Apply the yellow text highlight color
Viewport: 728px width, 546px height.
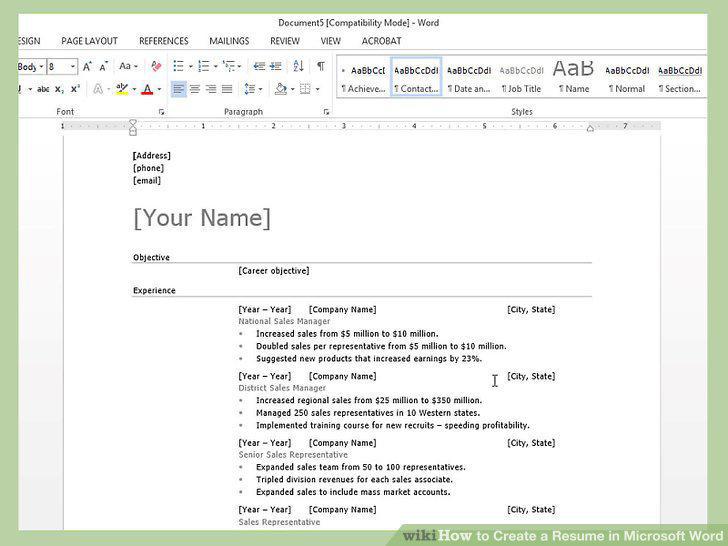(122, 89)
